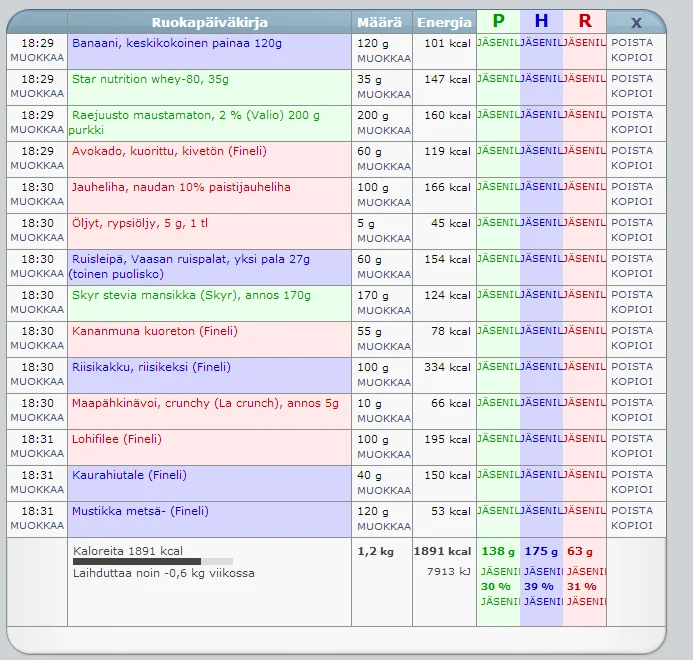Copy the Banaani row with KOPIOI

[x=632, y=58]
